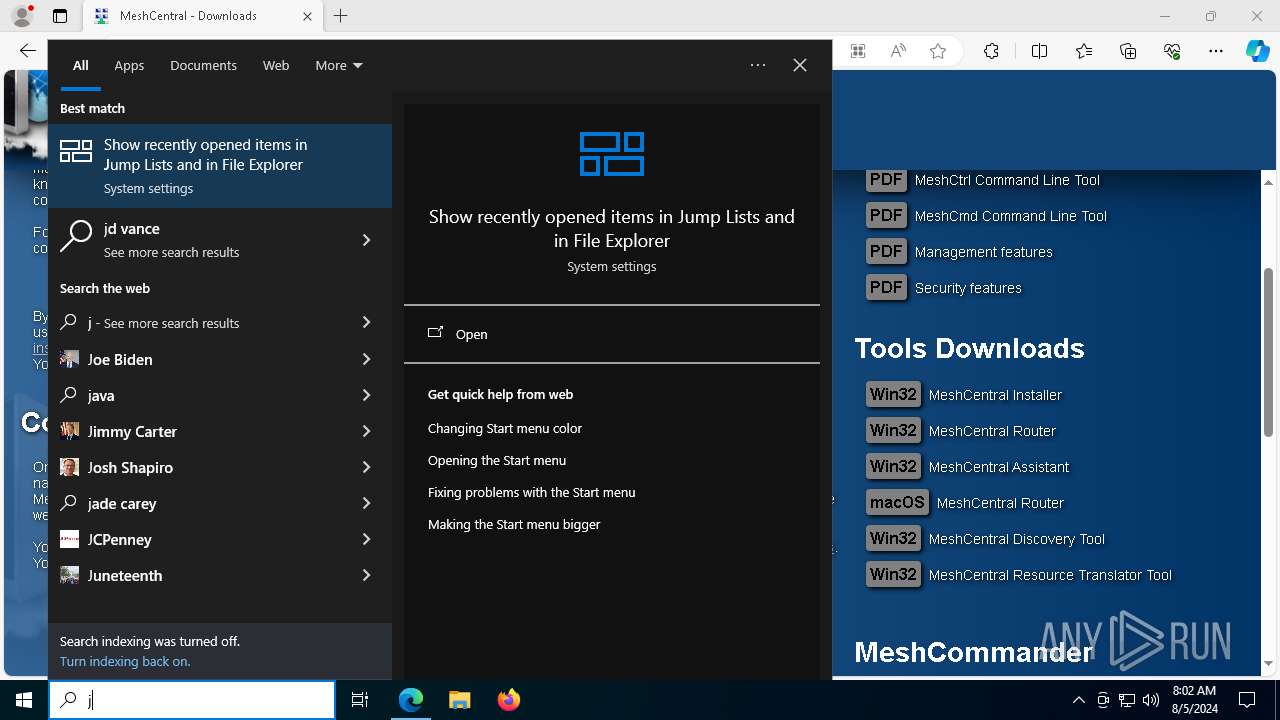Open Edge Settings and more menu

click(x=1216, y=51)
